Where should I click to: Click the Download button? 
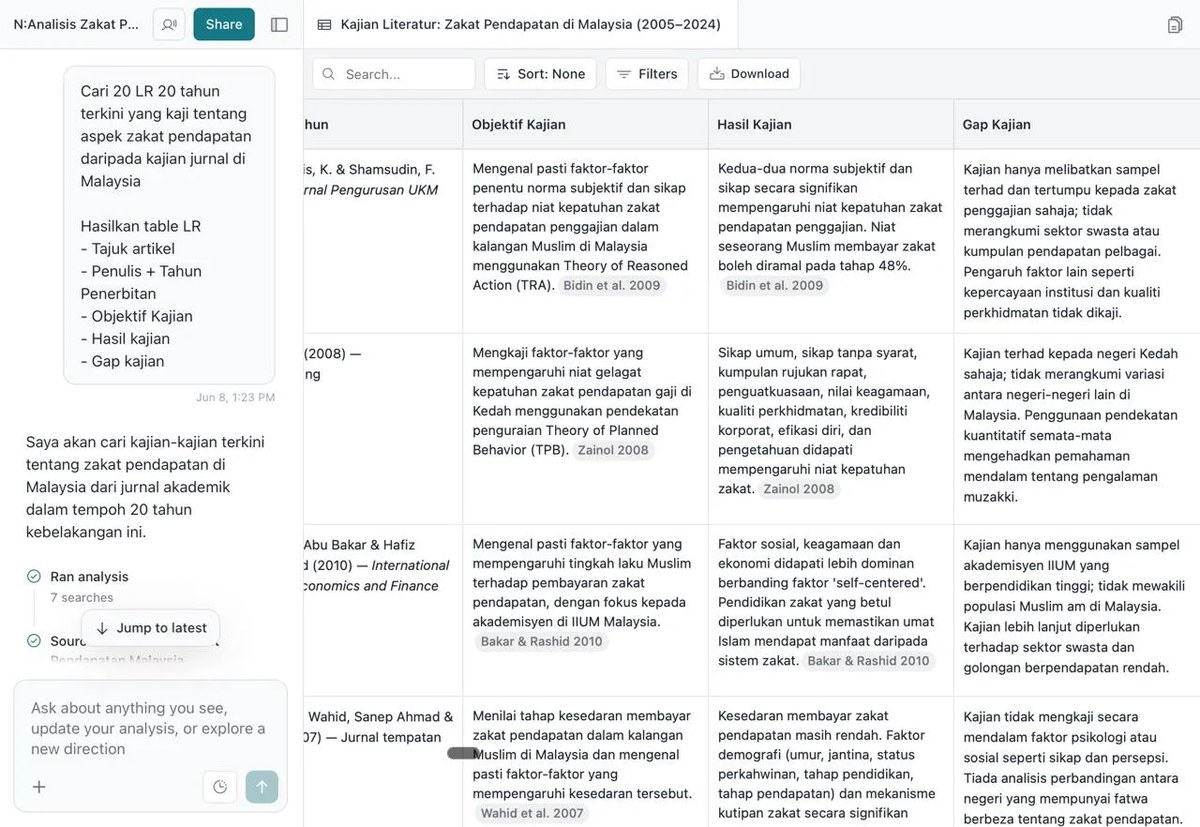pyautogui.click(x=749, y=74)
